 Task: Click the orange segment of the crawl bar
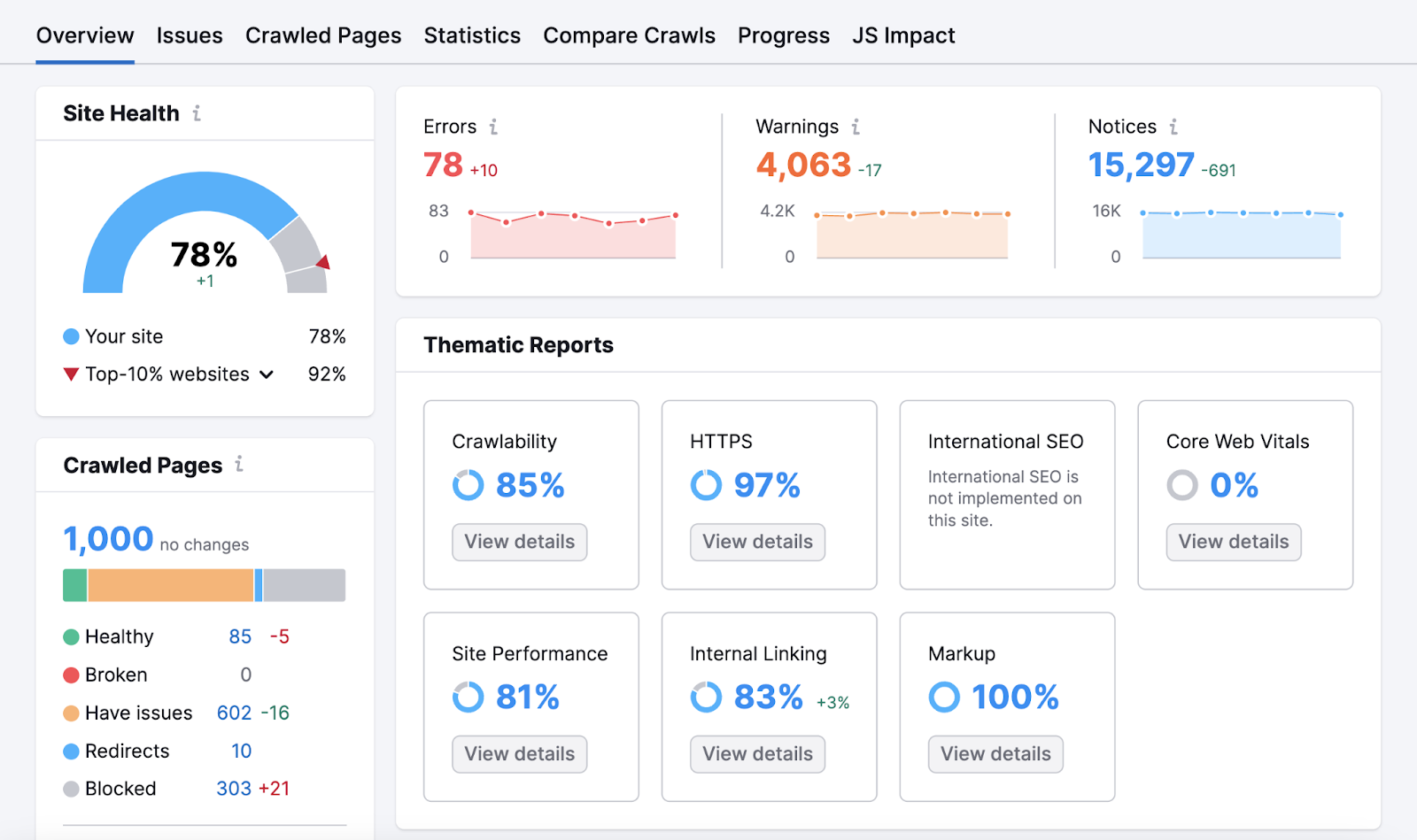pos(172,584)
